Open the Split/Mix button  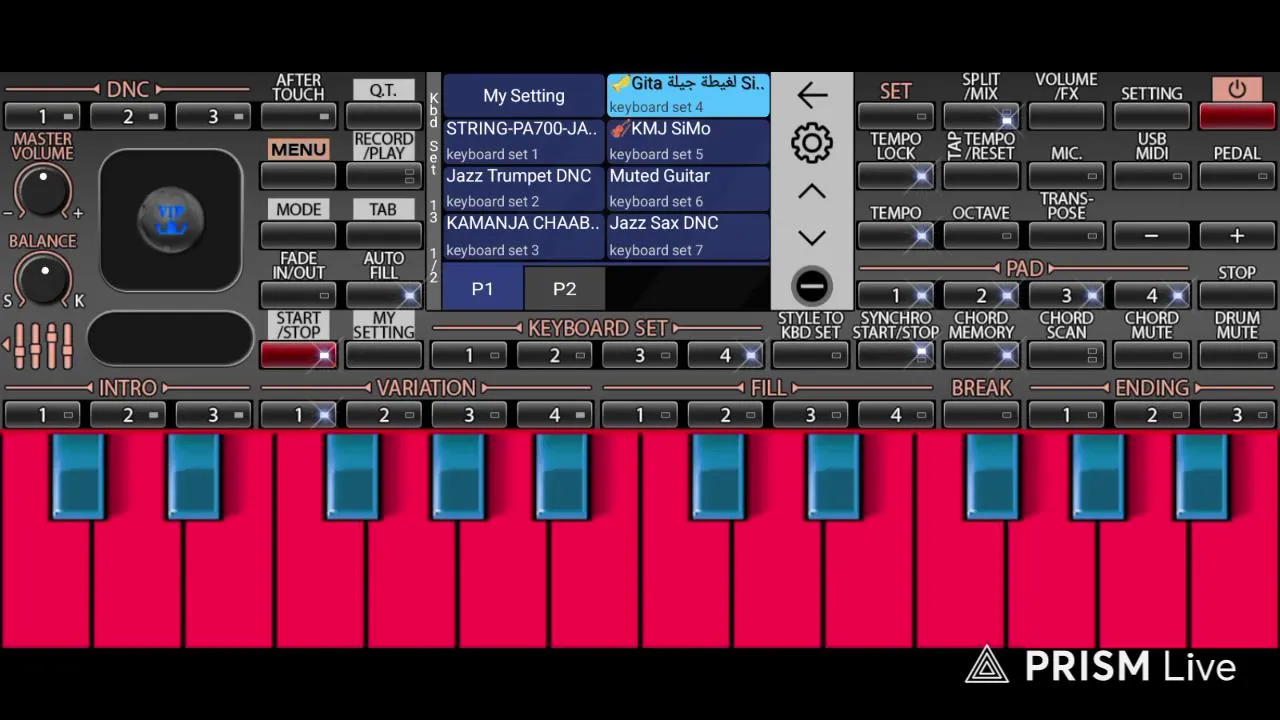981,116
